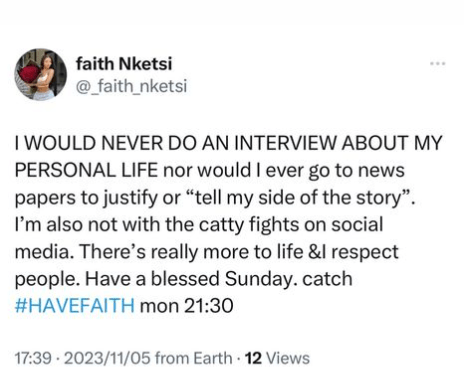Viewport: 464px width, 372px height.
Task: Open the three-dot more options menu
Action: pyautogui.click(x=438, y=63)
